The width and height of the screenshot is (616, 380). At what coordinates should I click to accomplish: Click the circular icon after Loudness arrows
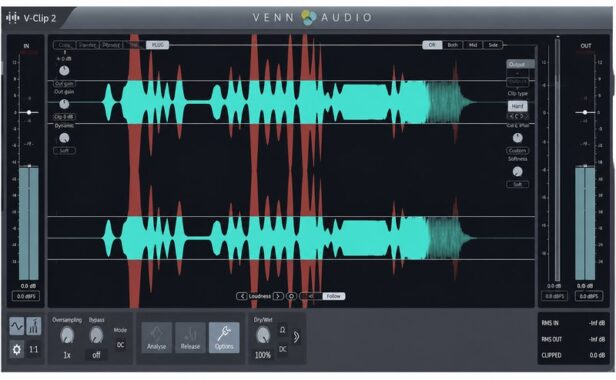[291, 296]
